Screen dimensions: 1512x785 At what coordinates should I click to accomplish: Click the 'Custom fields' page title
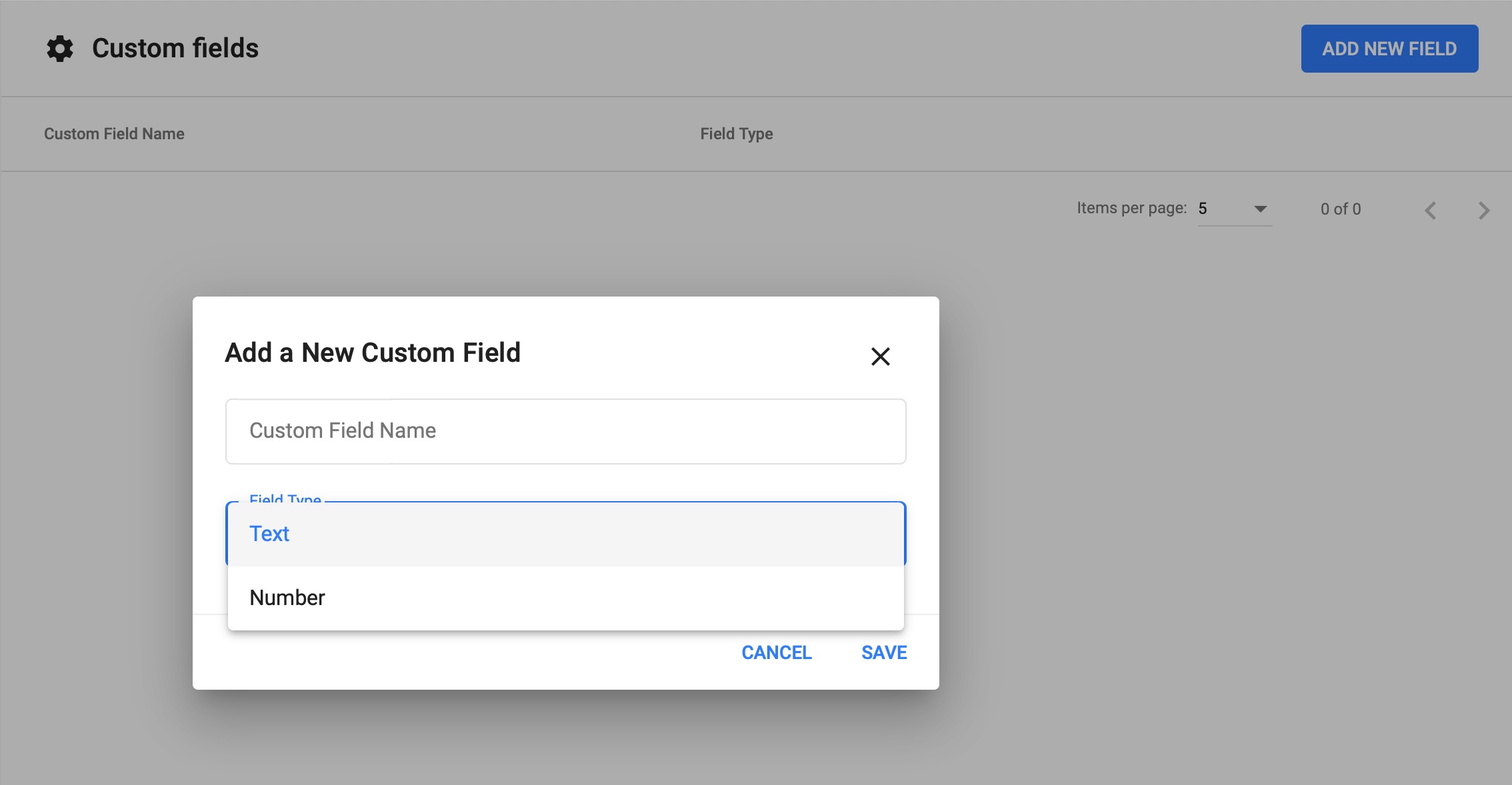175,48
